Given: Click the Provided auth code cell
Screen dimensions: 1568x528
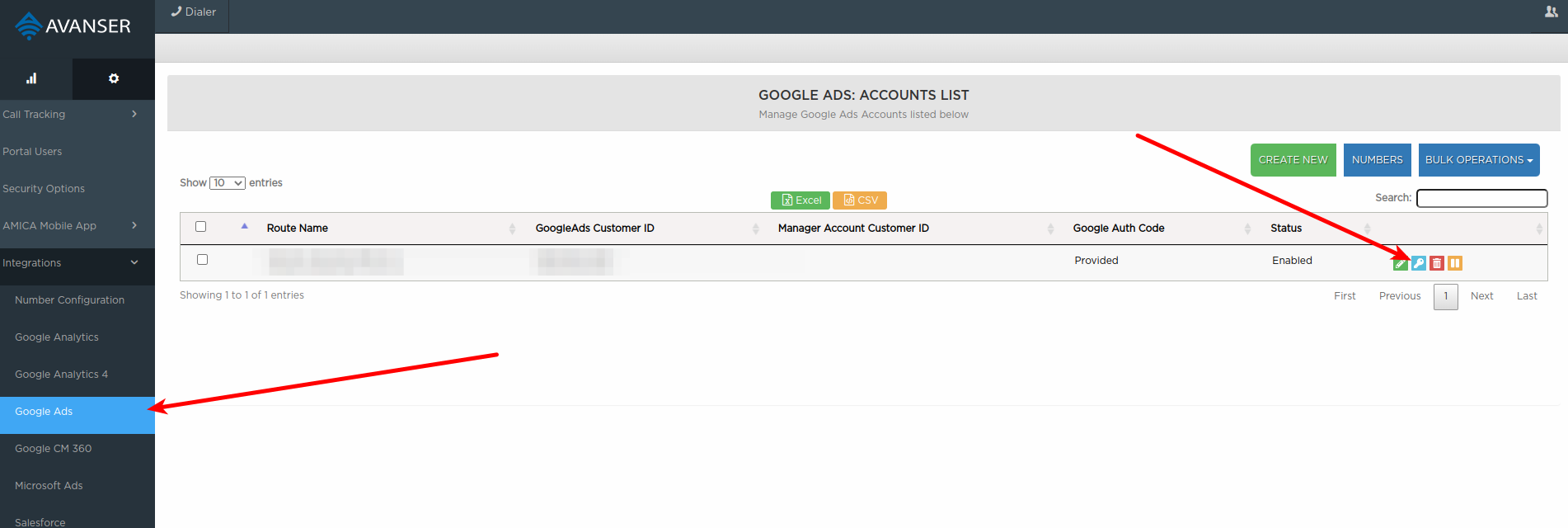Looking at the screenshot, I should point(1096,261).
